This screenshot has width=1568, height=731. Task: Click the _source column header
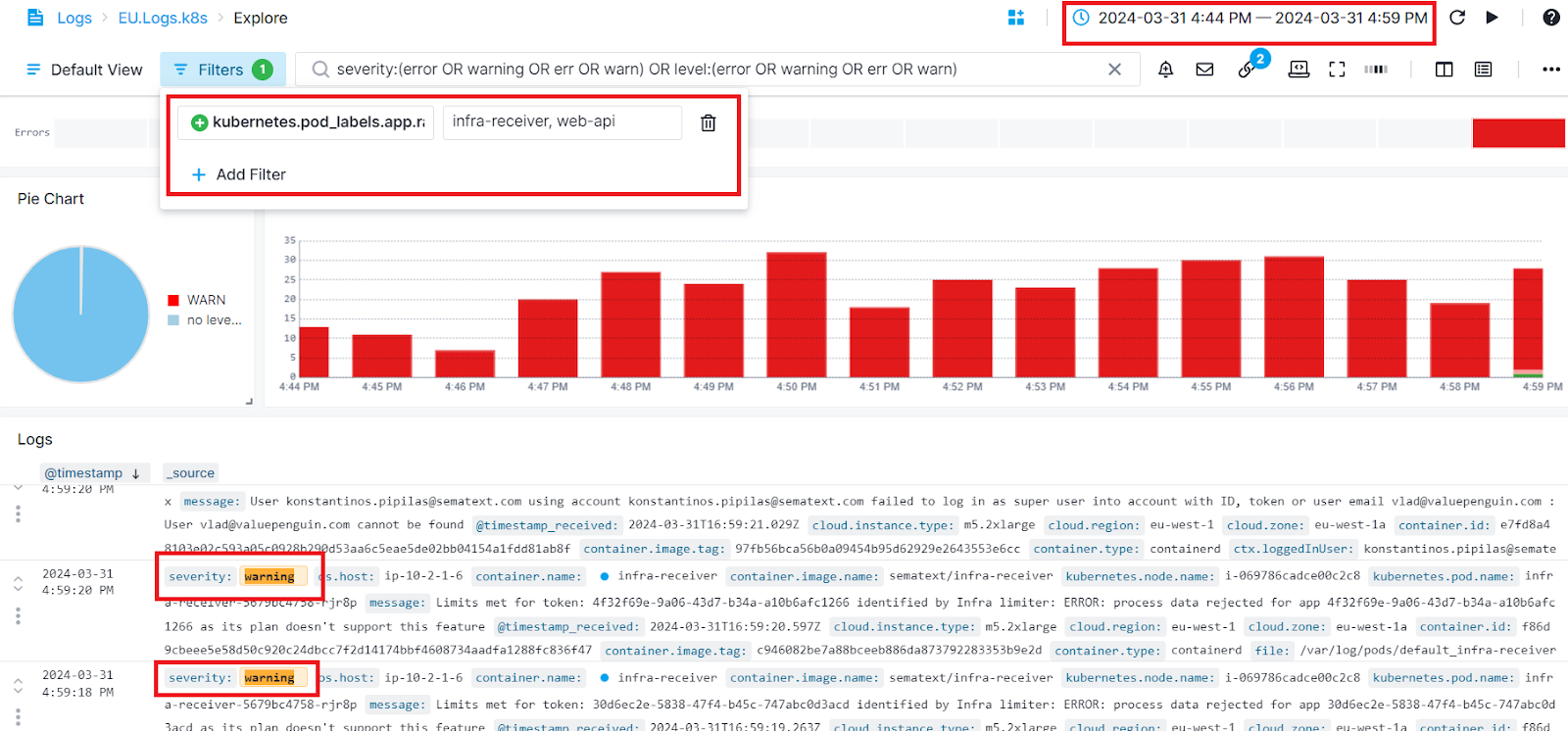click(190, 473)
